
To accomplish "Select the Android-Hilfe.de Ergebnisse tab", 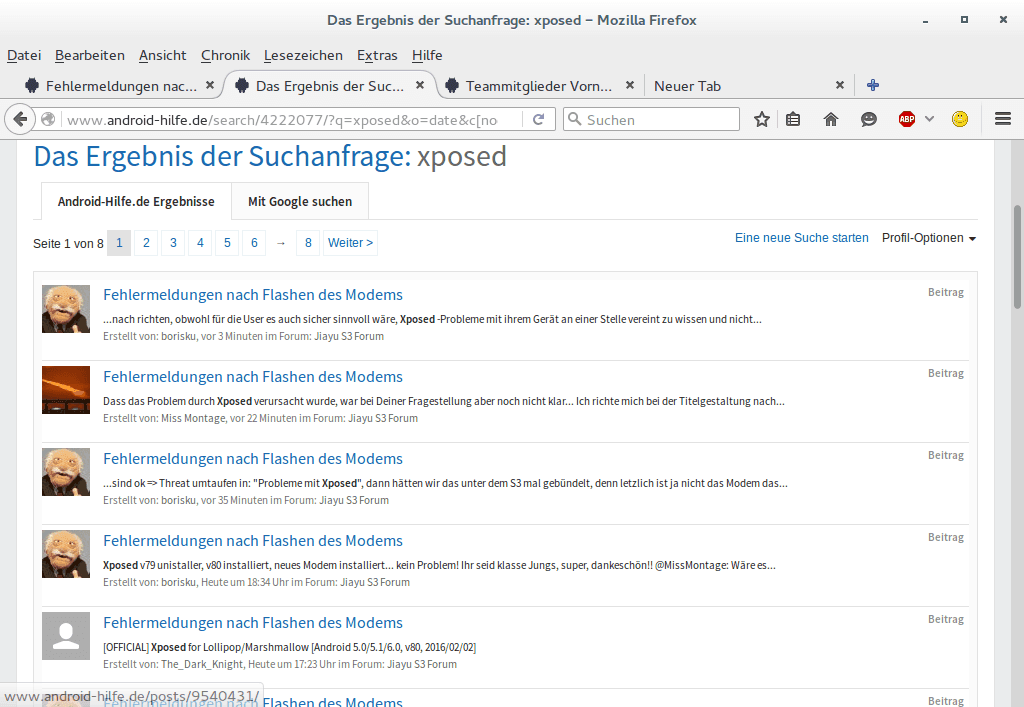I will click(136, 202).
